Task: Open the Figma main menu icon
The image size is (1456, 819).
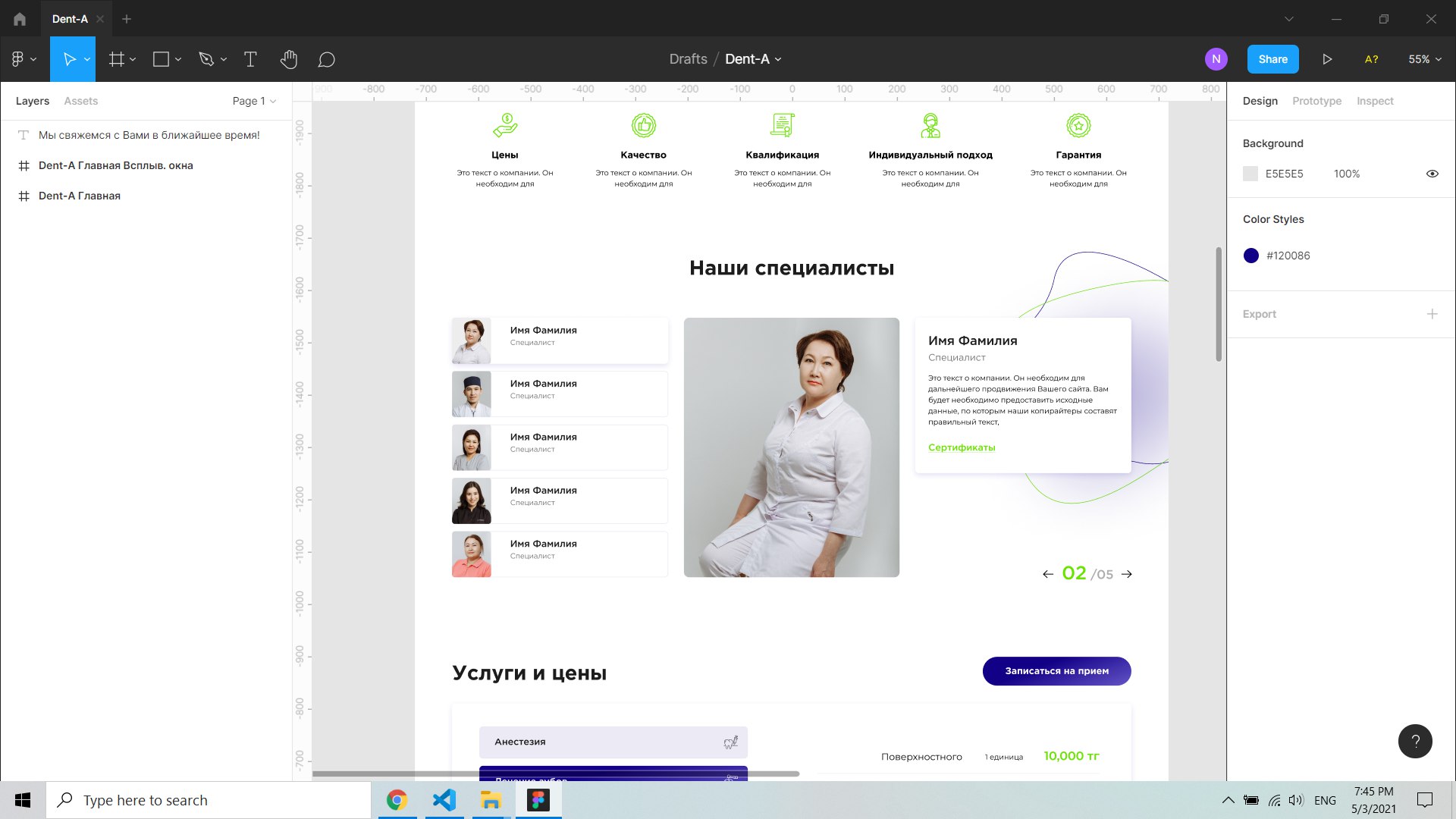Action: (18, 59)
